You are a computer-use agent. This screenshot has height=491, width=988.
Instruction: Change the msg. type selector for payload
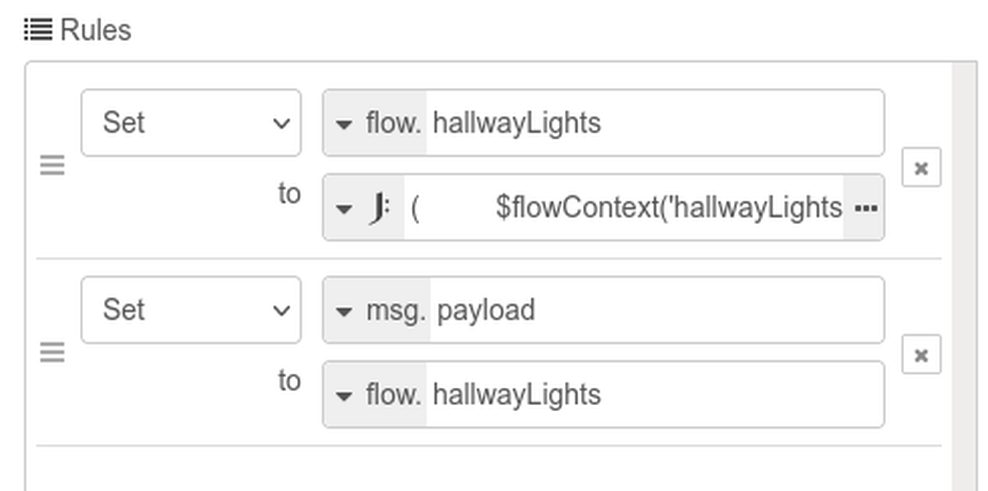coord(377,310)
